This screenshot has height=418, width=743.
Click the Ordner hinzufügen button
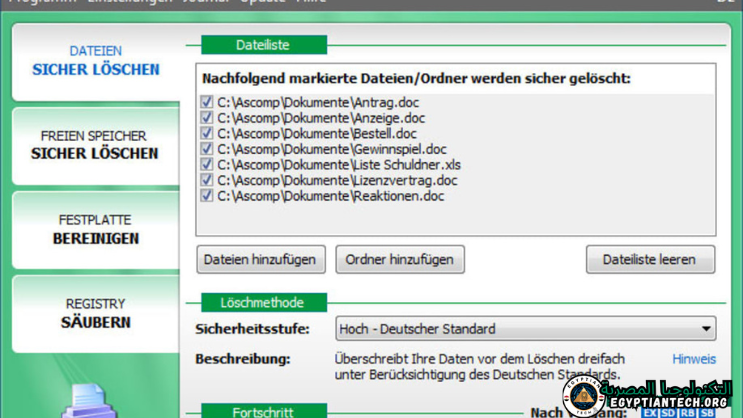399,259
